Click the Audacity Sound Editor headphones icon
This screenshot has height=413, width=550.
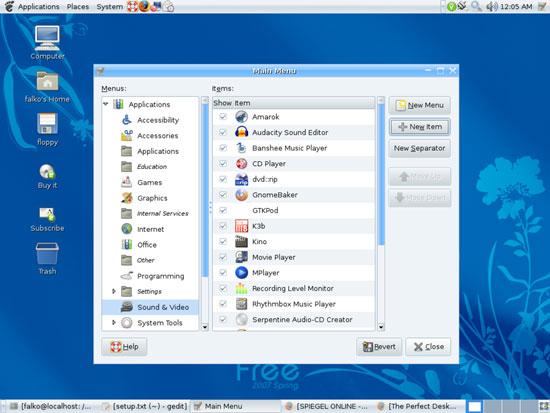pyautogui.click(x=241, y=132)
